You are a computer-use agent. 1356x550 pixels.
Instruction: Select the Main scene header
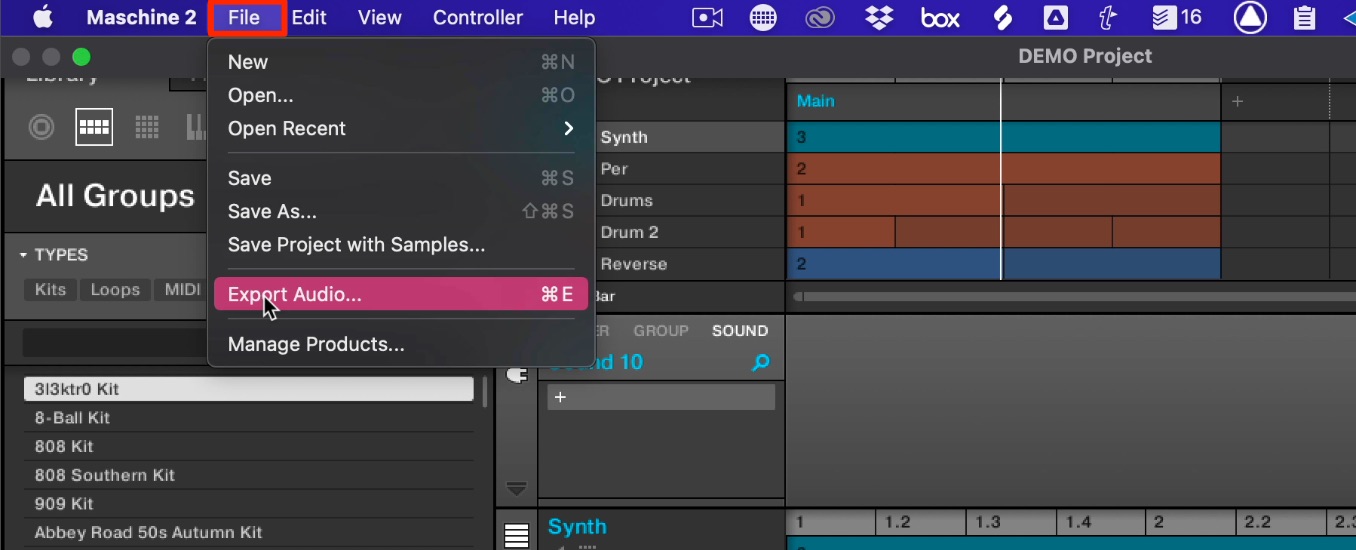(x=1004, y=101)
